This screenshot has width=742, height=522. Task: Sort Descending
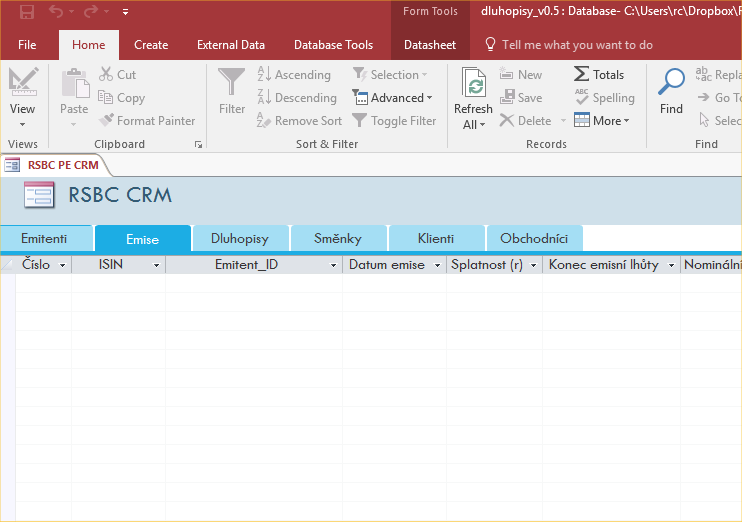click(x=297, y=97)
